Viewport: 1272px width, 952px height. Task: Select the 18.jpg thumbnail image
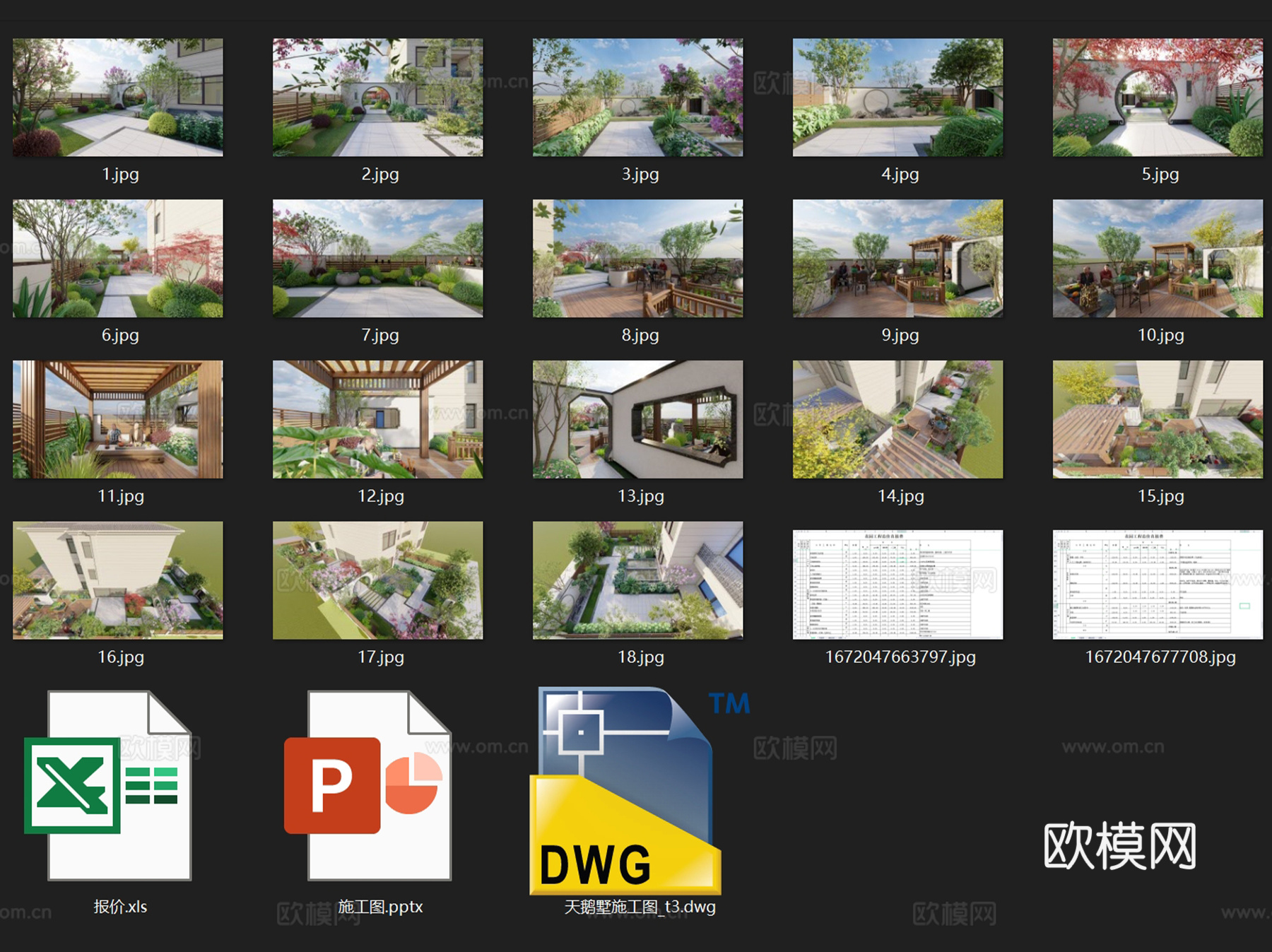click(638, 580)
